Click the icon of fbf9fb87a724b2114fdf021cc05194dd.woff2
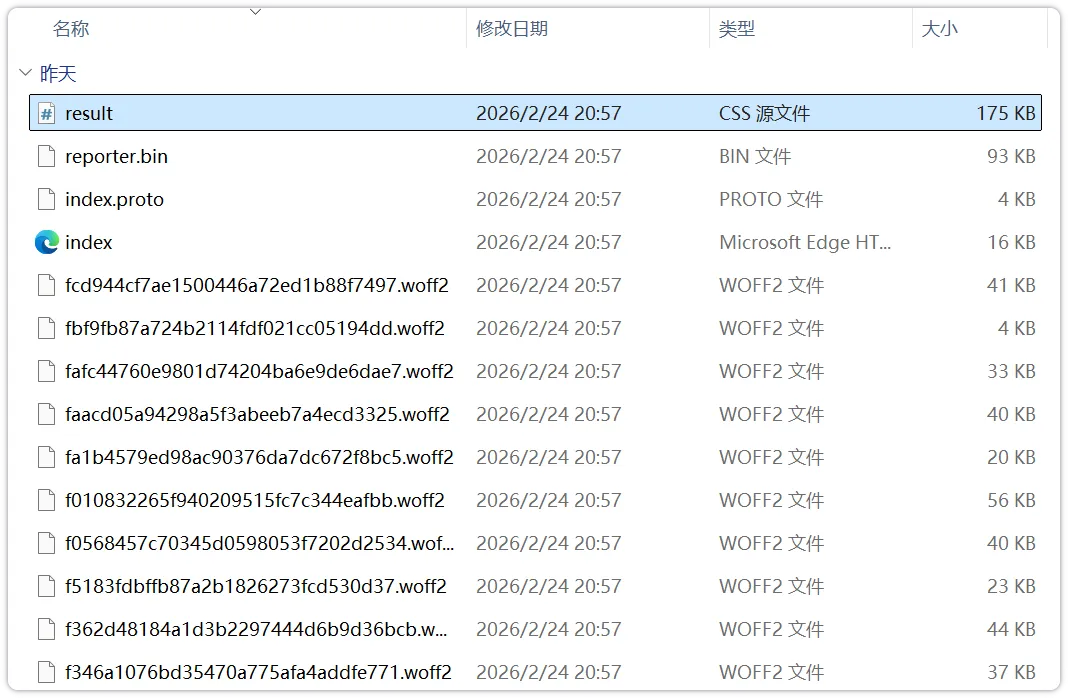This screenshot has width=1068, height=698. coord(46,328)
